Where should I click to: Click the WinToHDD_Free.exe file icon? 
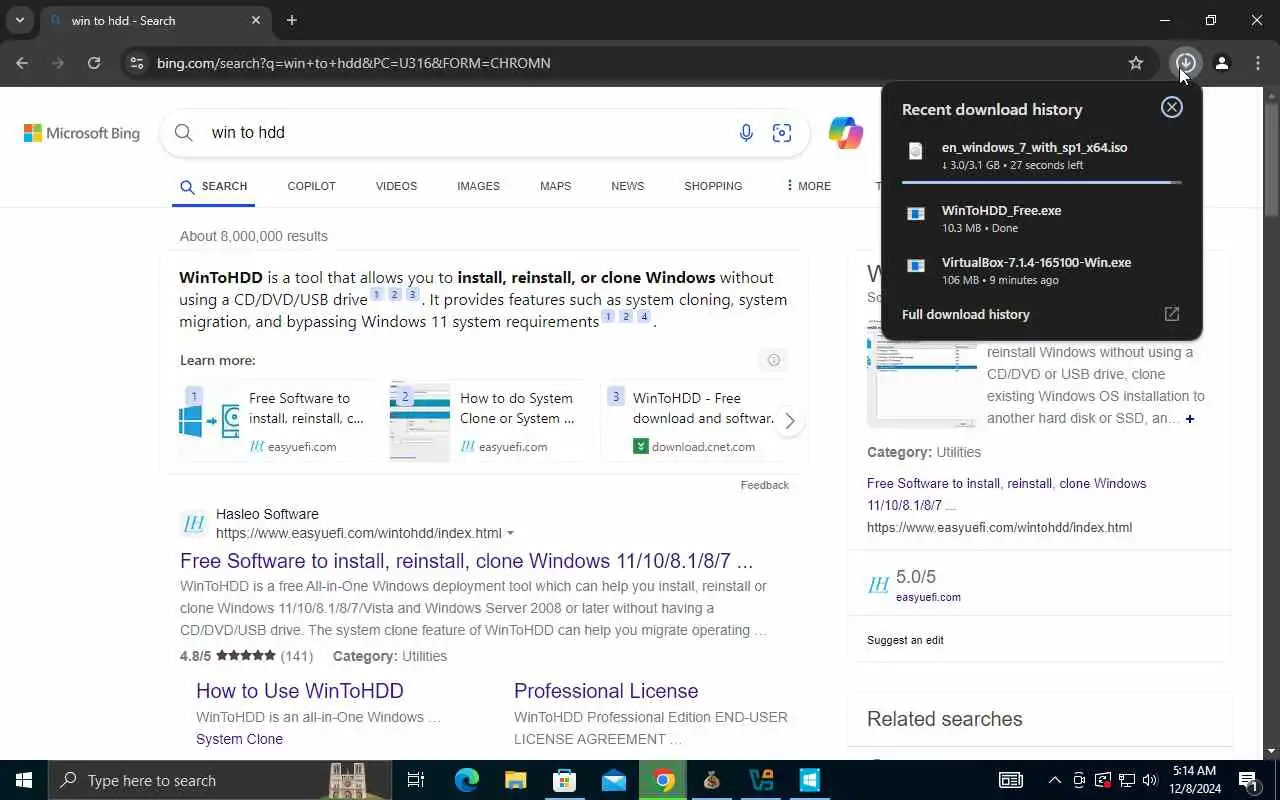tap(915, 214)
